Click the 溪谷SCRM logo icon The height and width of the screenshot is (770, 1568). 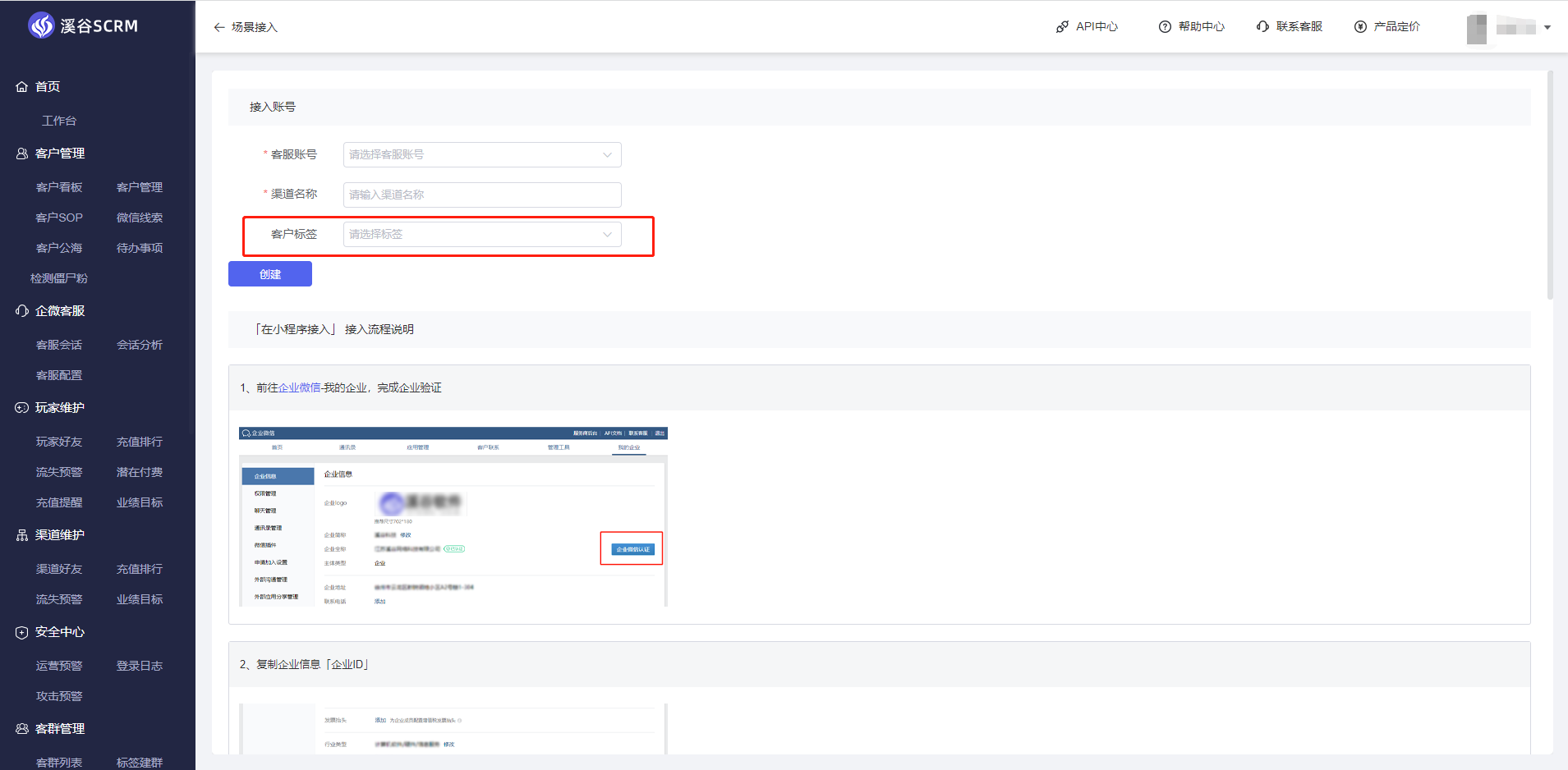[x=40, y=26]
